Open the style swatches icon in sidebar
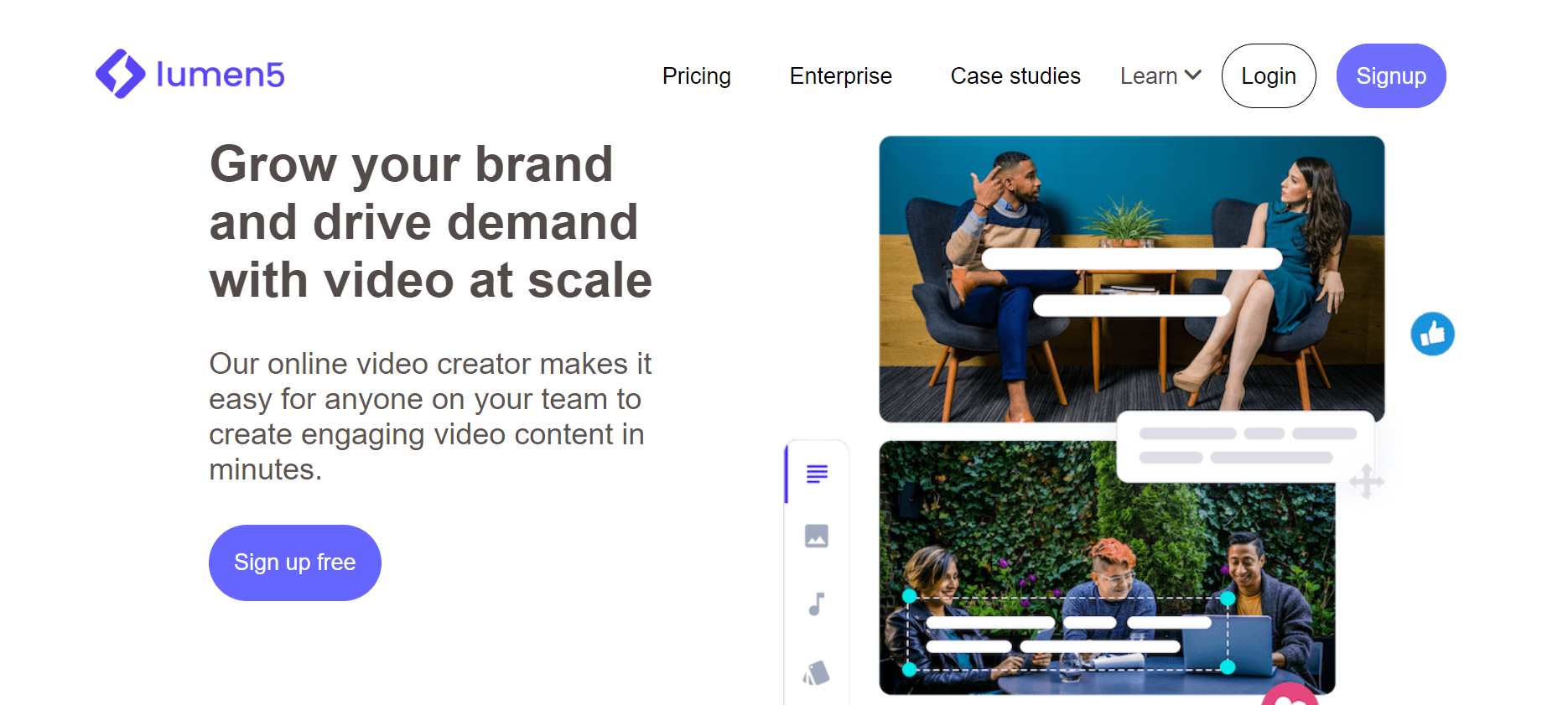1568x705 pixels. coord(817,672)
